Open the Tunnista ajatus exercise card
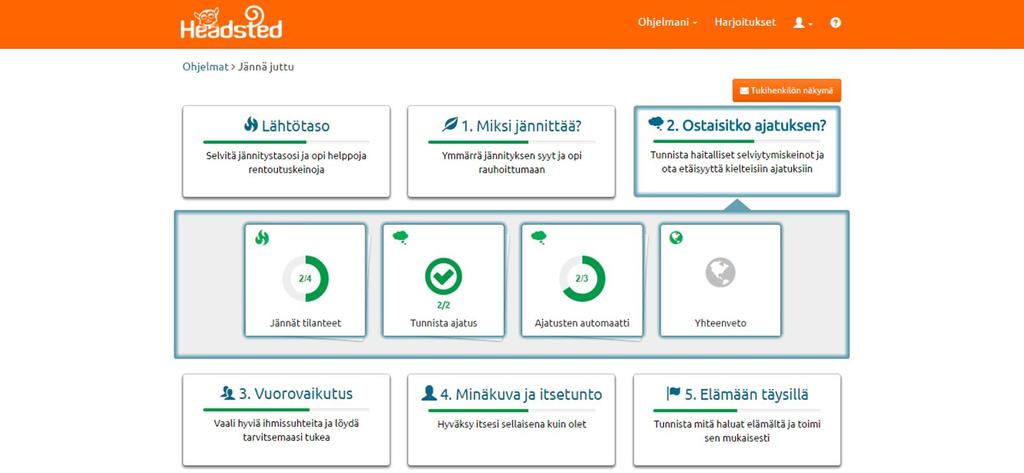The image size is (1024, 473). tap(443, 280)
